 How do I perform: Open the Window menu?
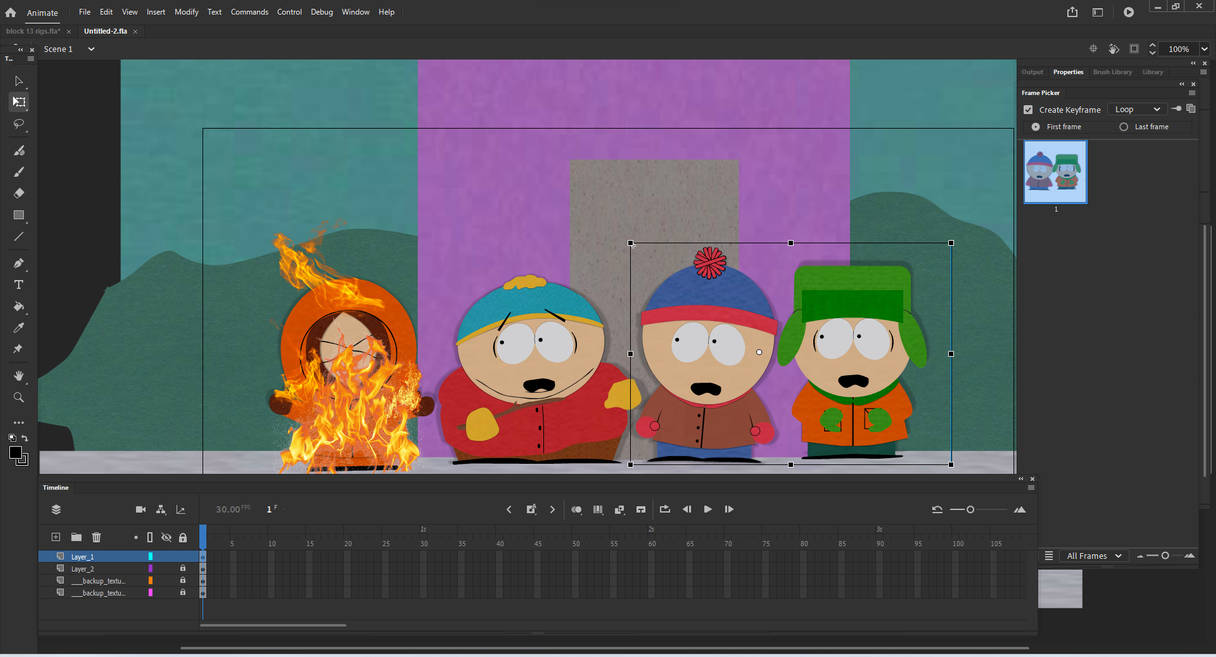(355, 12)
